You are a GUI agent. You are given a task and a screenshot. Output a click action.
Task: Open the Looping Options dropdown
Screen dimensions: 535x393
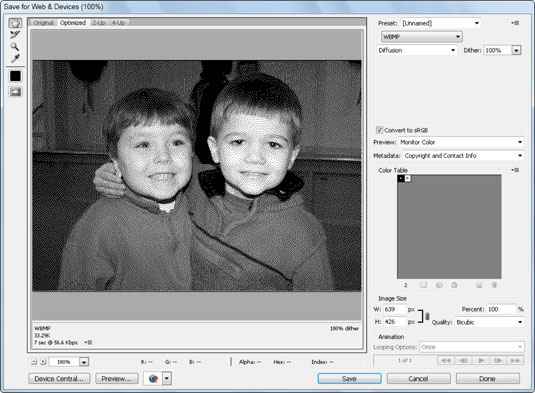click(x=472, y=347)
